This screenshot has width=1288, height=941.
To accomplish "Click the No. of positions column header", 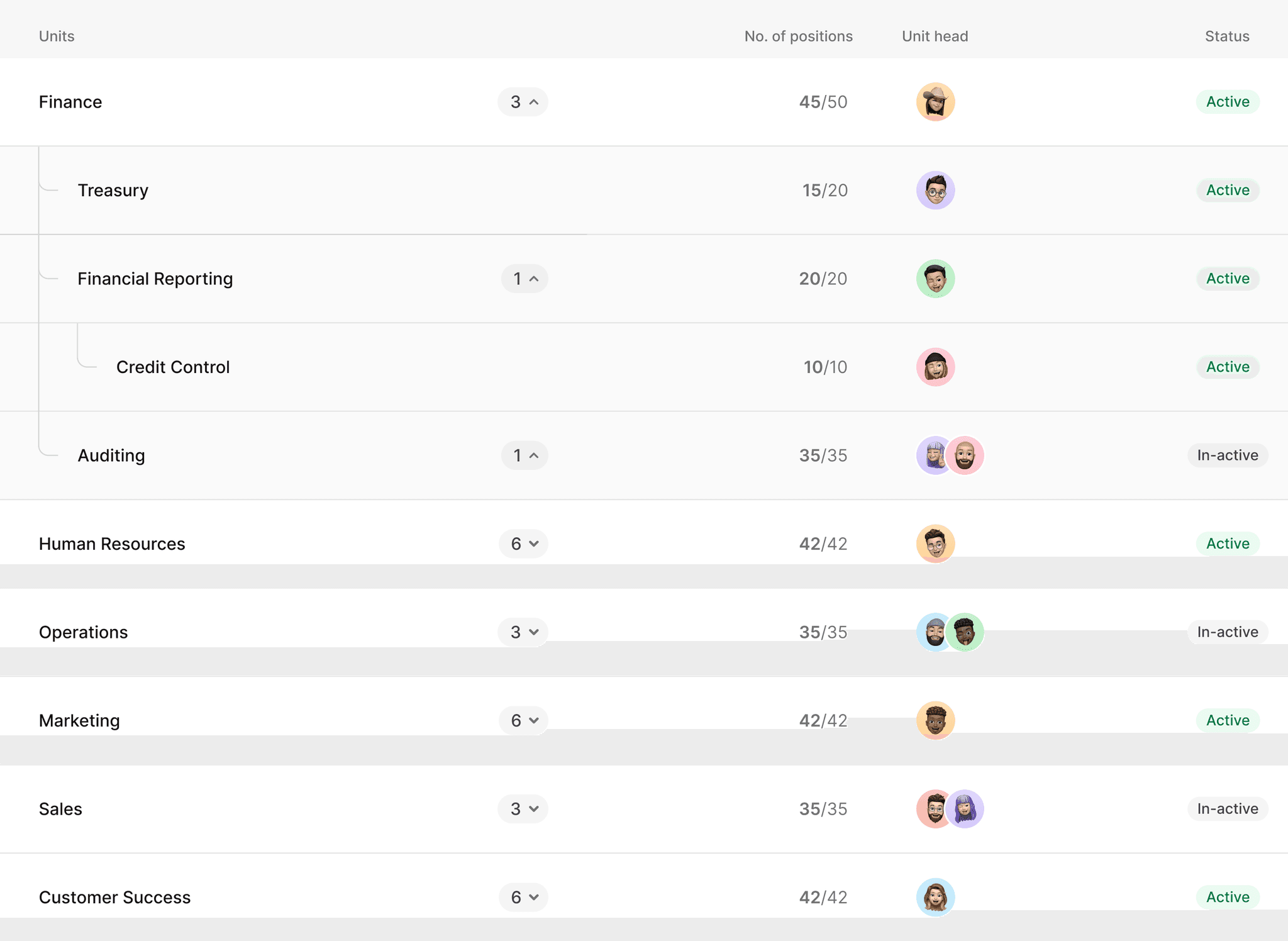I will pyautogui.click(x=798, y=36).
